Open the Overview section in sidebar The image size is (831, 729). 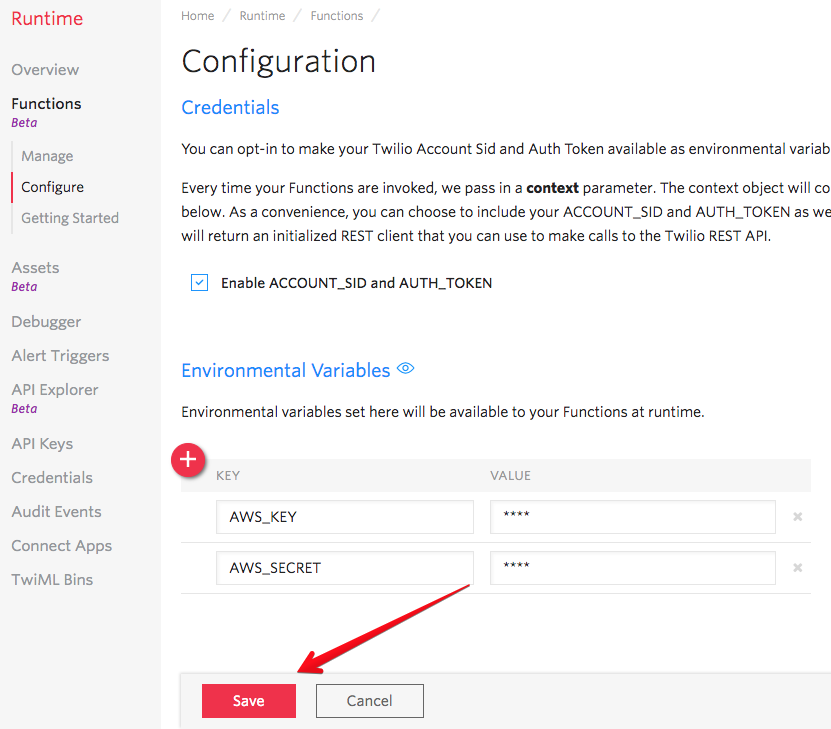pos(45,69)
